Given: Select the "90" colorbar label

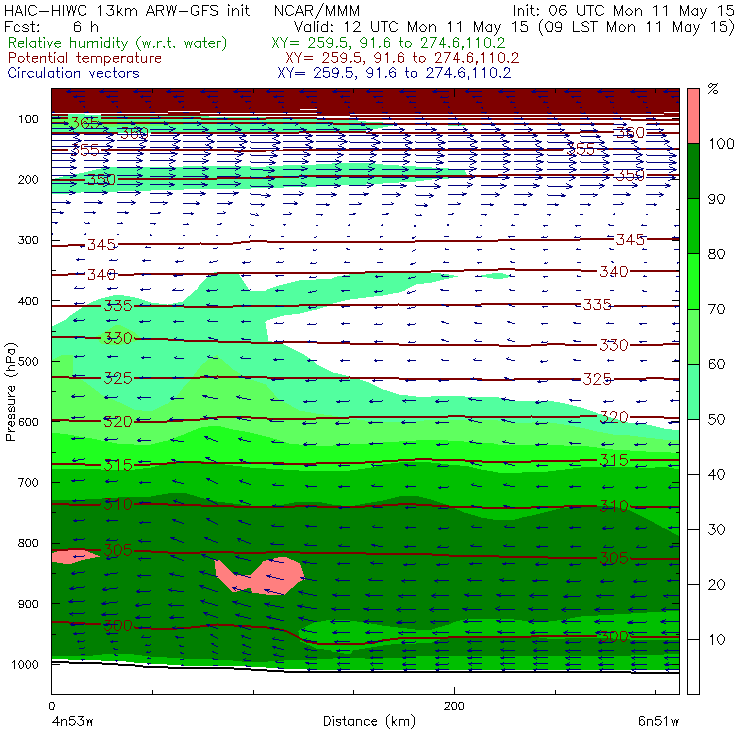Looking at the screenshot, I should pyautogui.click(x=716, y=199).
